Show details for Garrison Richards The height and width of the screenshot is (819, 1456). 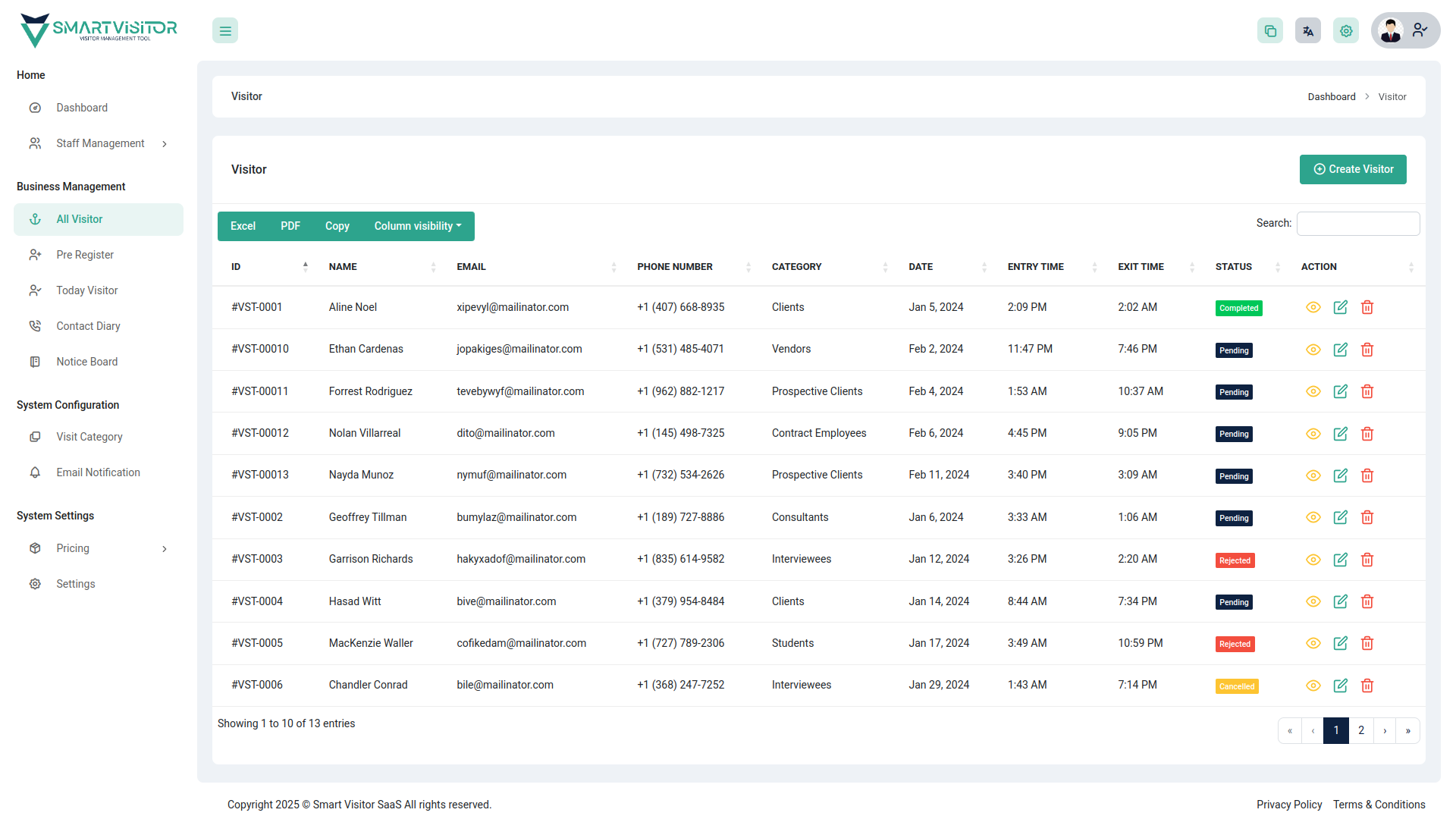point(1313,559)
